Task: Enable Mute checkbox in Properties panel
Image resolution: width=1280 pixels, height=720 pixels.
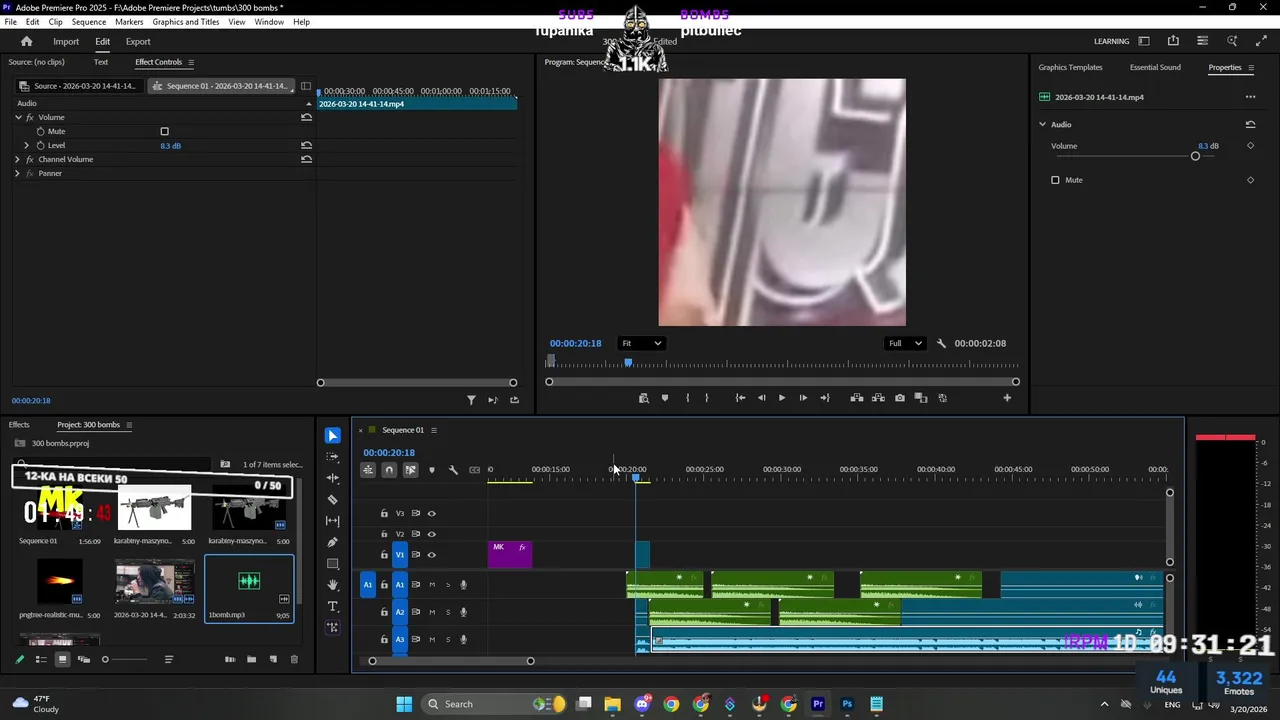Action: point(1055,180)
